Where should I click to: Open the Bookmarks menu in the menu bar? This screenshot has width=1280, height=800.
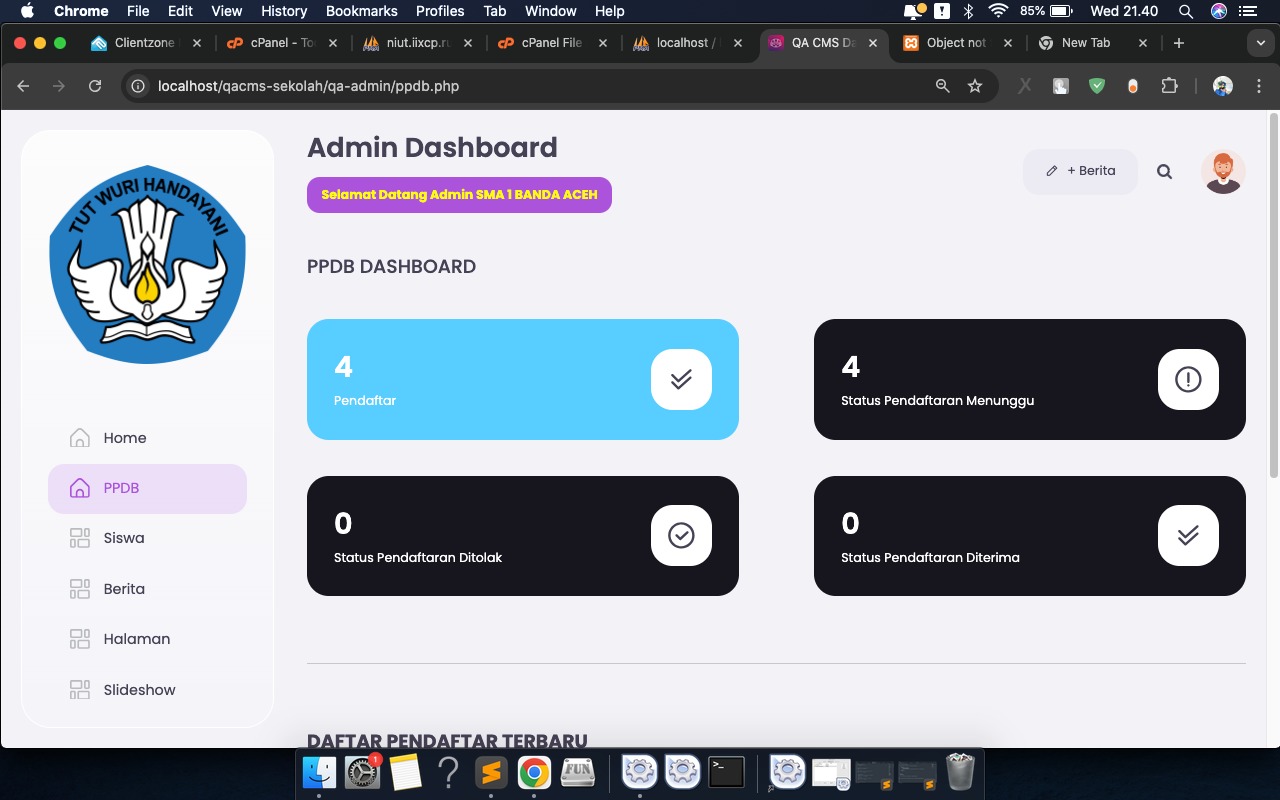click(x=362, y=11)
